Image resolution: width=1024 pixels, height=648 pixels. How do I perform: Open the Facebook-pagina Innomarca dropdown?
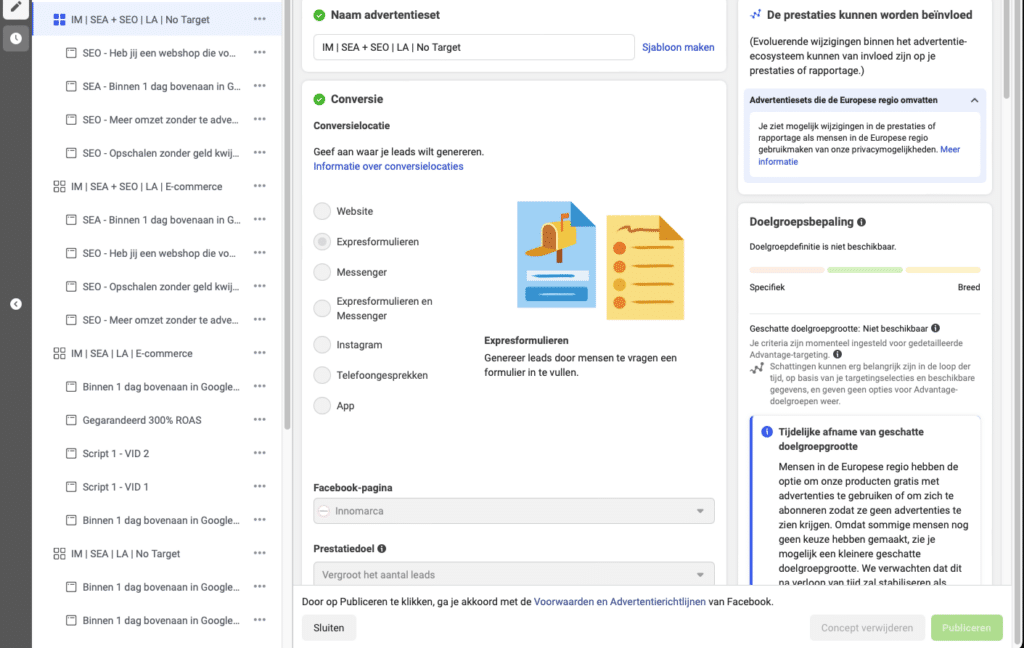[x=514, y=511]
